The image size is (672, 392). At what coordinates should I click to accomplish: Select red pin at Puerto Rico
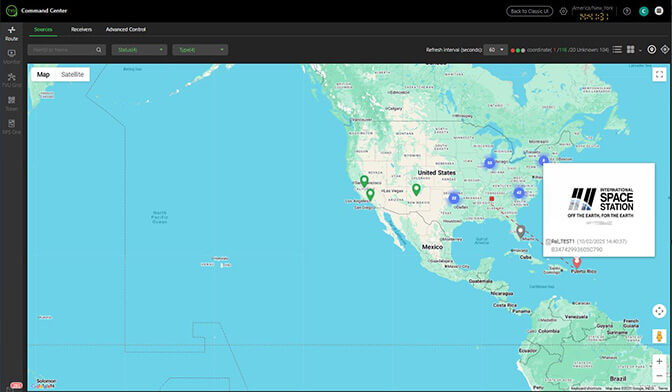577,262
